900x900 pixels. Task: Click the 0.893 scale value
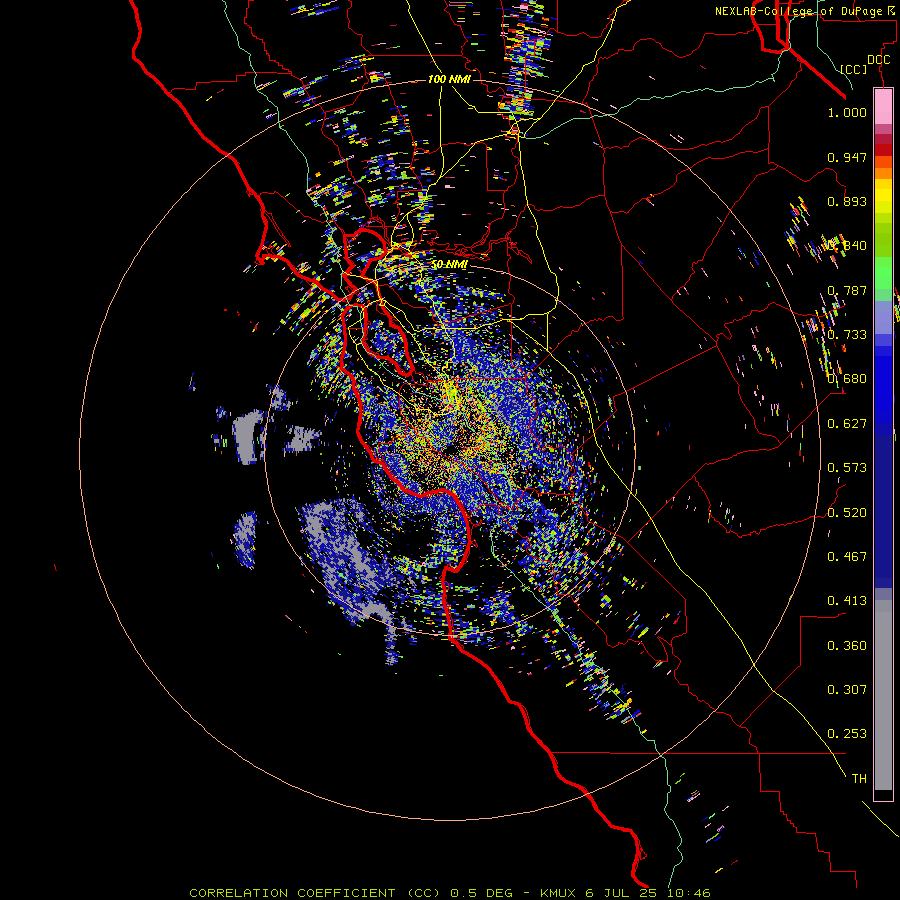[x=847, y=201]
